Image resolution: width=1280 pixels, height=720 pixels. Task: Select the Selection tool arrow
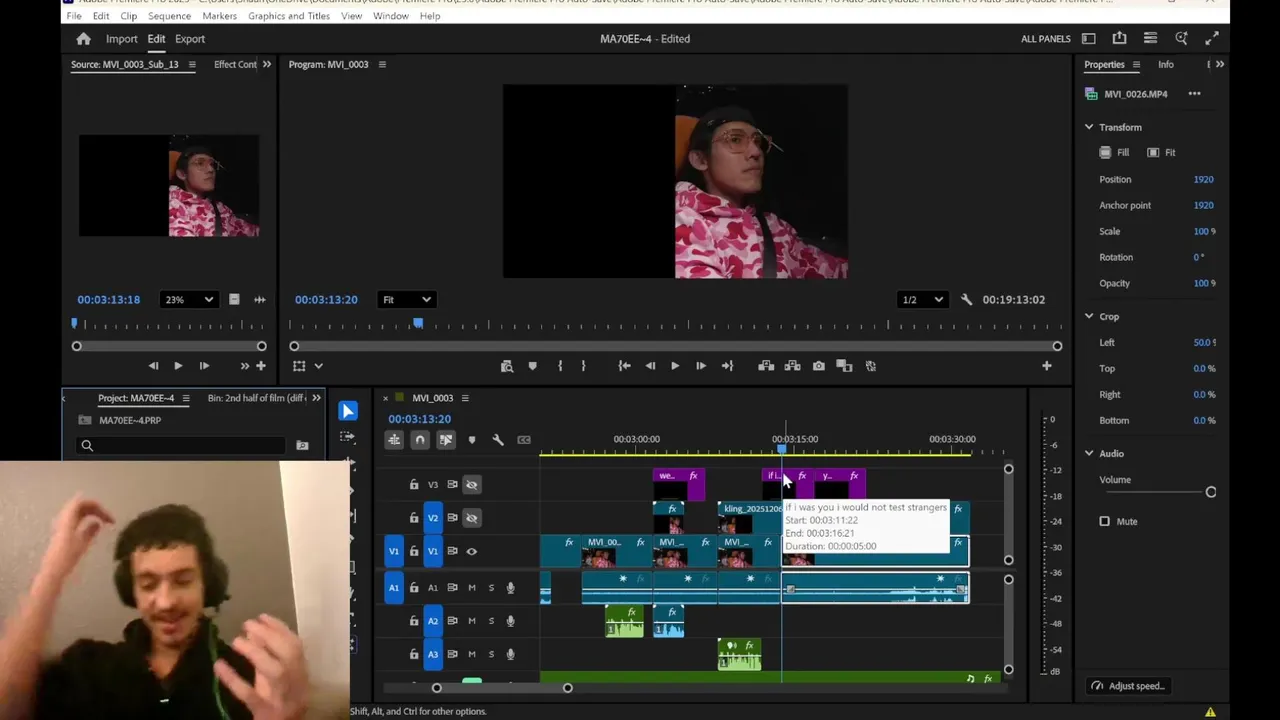coord(348,411)
